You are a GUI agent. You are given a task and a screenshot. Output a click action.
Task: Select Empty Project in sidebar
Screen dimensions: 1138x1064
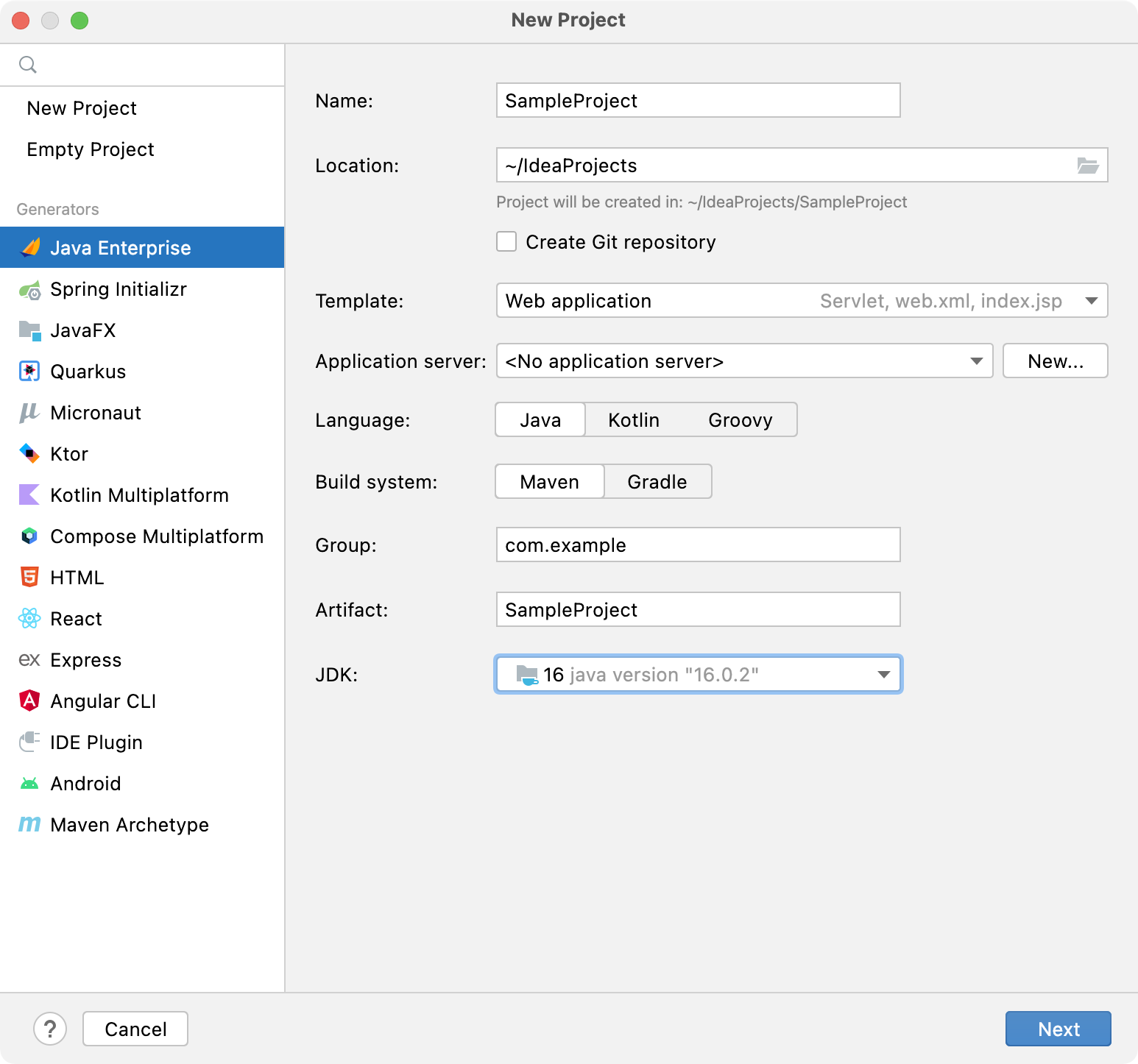pos(91,149)
